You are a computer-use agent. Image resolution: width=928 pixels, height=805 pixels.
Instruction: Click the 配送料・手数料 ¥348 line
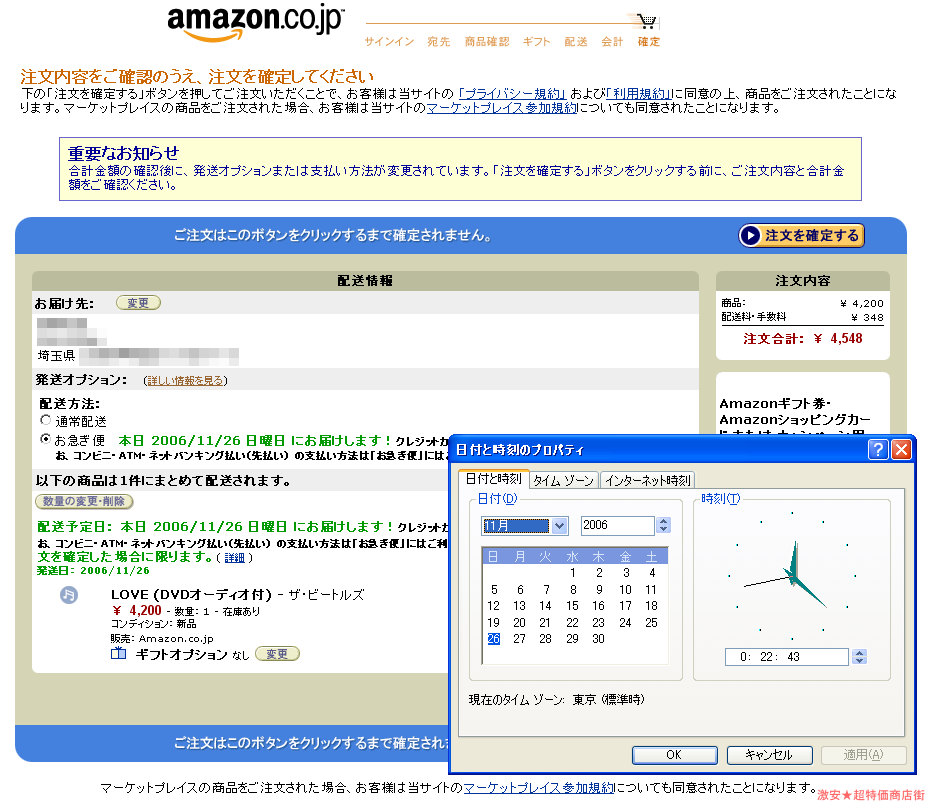802,317
